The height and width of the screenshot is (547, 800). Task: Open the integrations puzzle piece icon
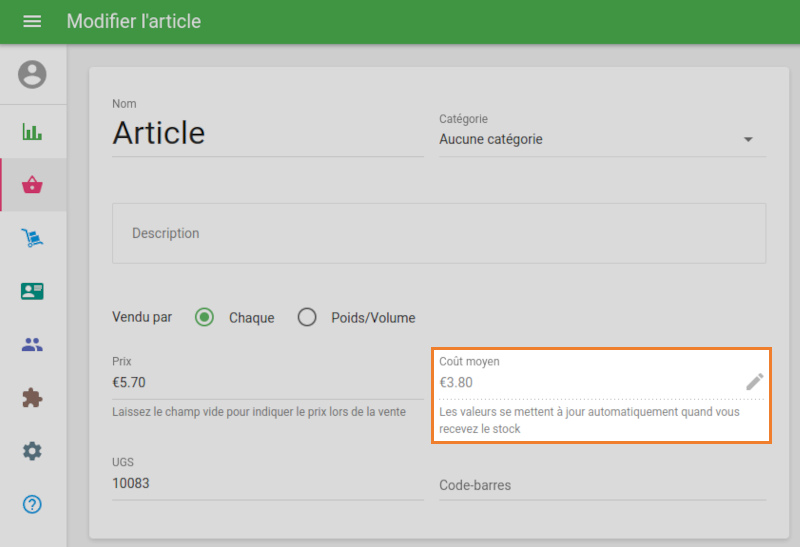tap(33, 398)
